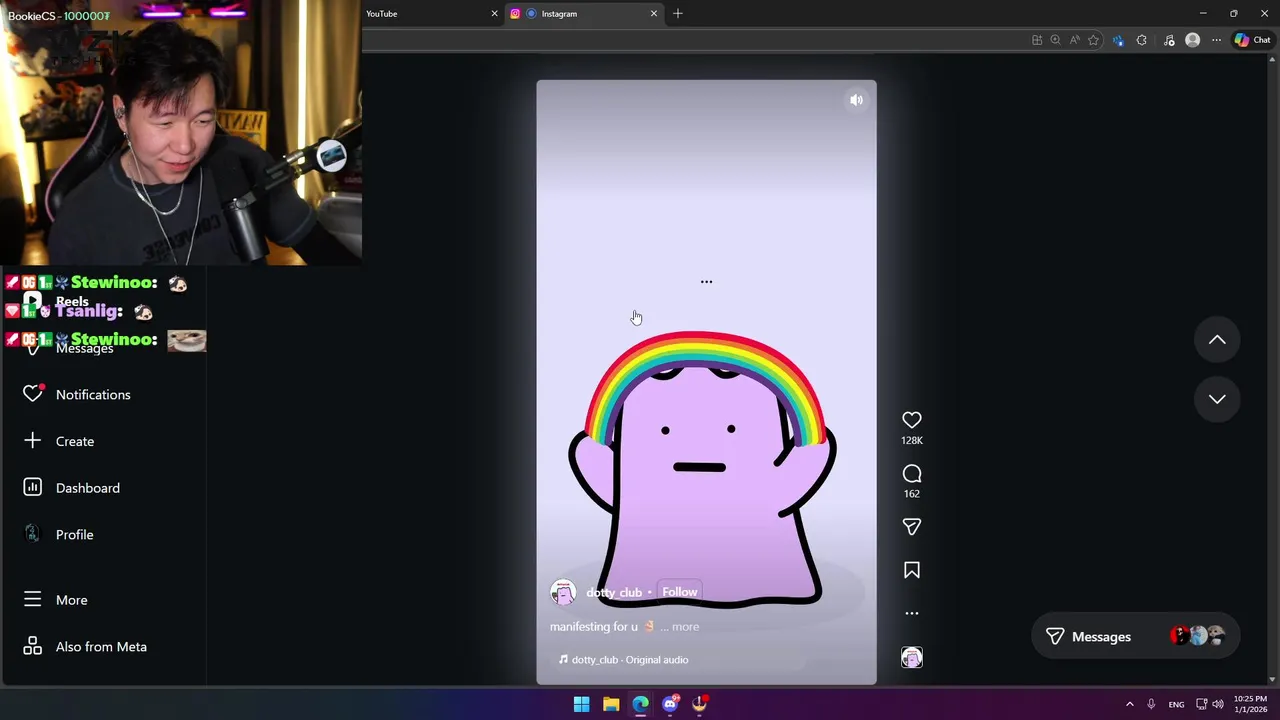This screenshot has height=720, width=1280.
Task: Click the reel caption 'manifesting for u'
Action: 593,627
